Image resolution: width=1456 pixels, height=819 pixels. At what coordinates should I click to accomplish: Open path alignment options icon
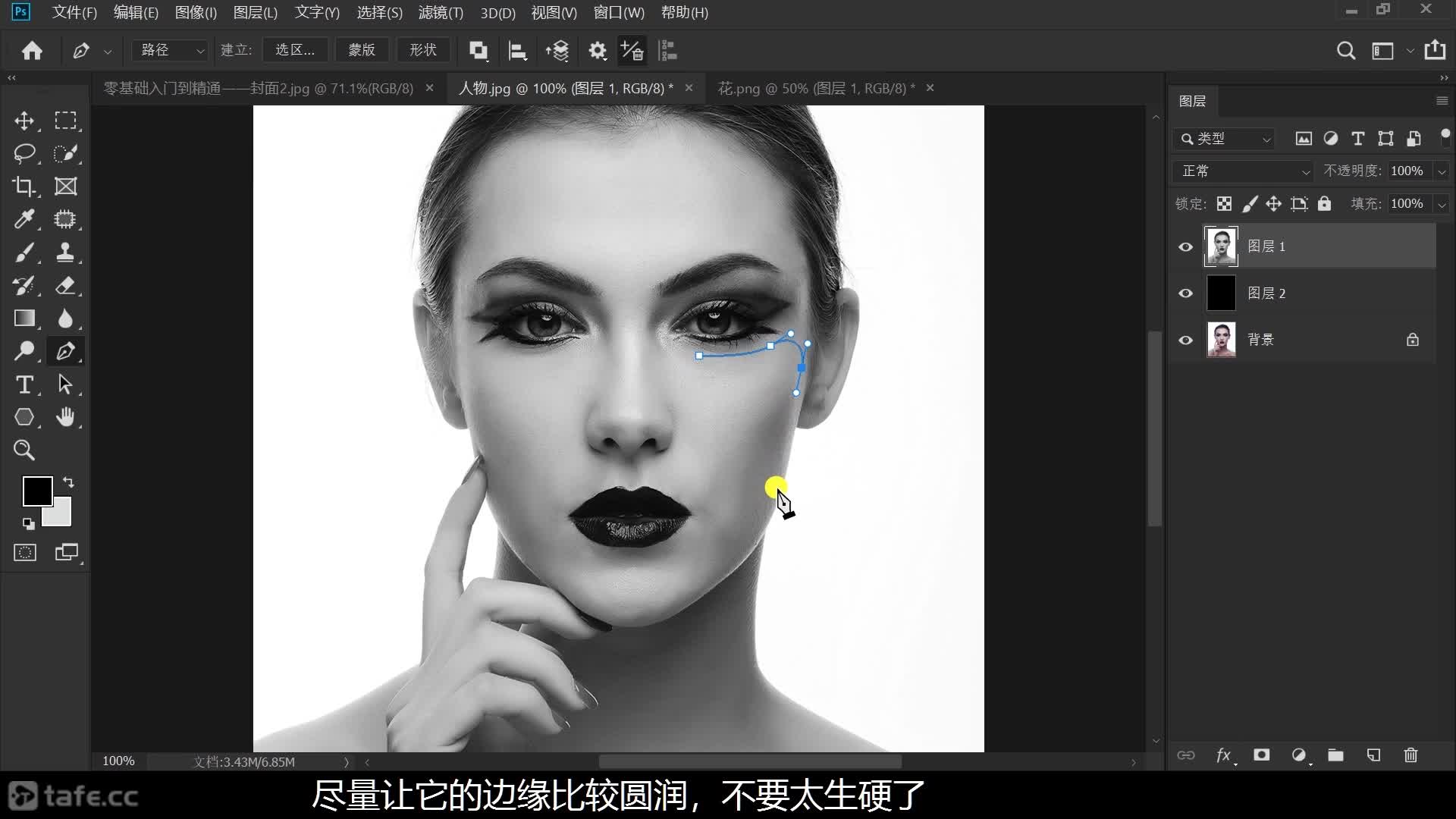pos(518,51)
